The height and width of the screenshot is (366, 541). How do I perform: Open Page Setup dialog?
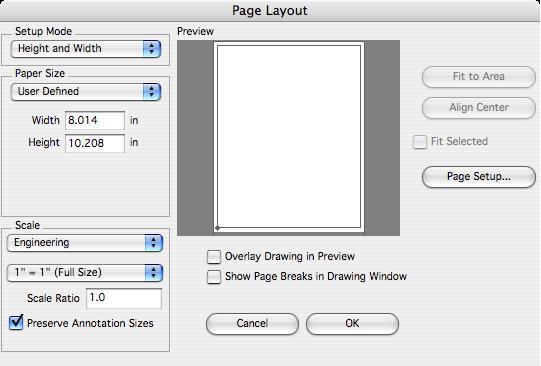point(479,177)
